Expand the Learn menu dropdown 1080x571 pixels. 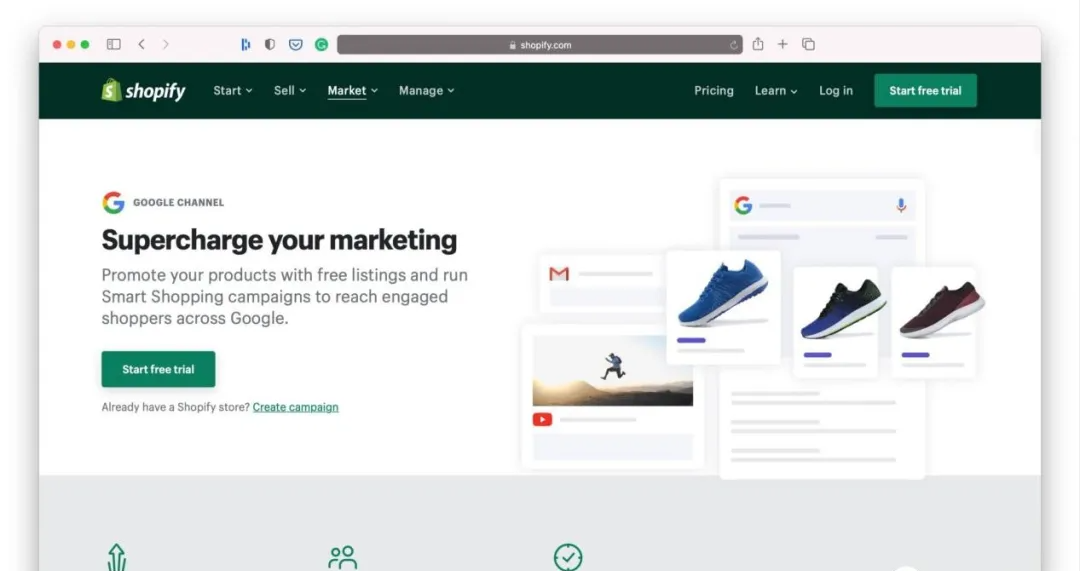[776, 90]
